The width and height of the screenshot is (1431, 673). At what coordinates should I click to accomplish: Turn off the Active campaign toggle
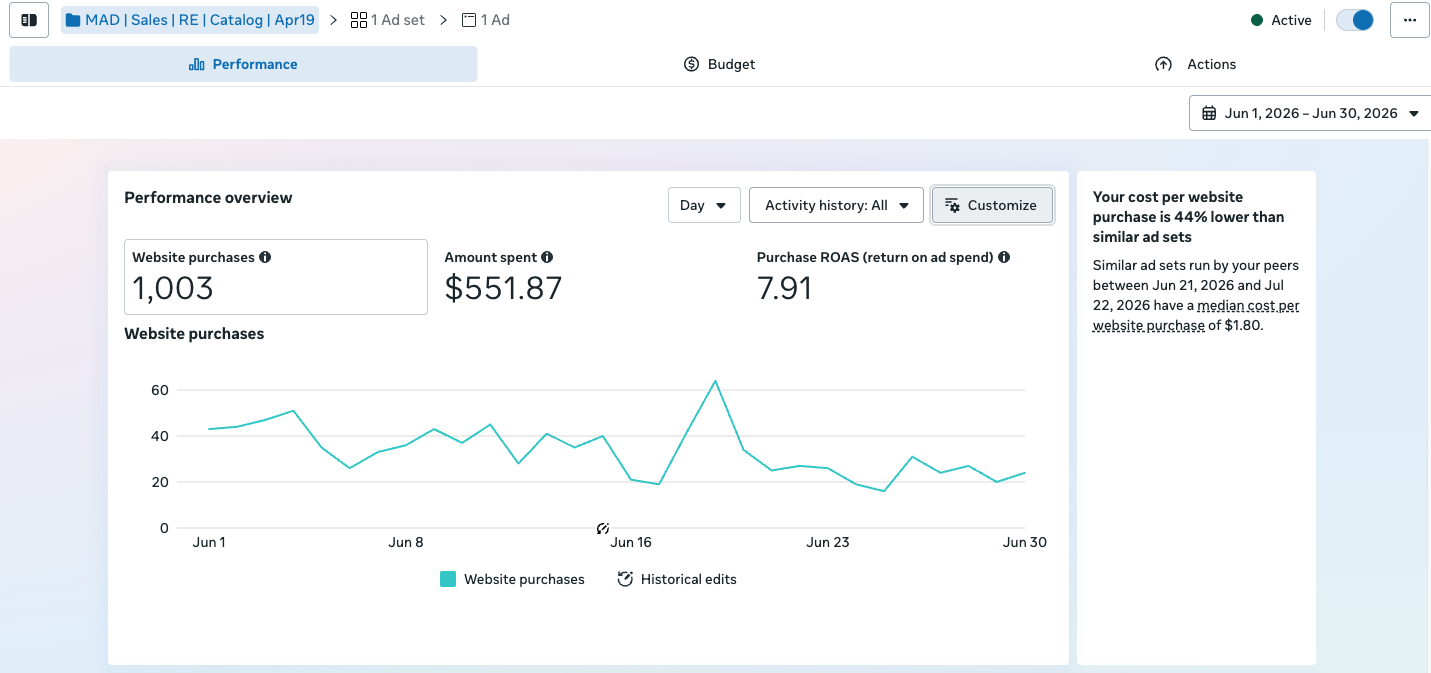coord(1355,20)
